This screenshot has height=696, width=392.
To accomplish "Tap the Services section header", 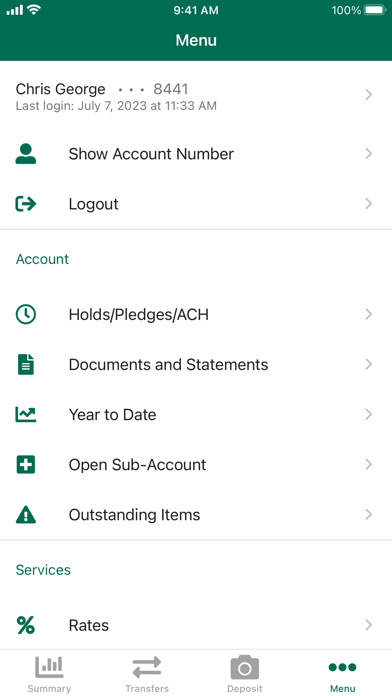I will (43, 569).
